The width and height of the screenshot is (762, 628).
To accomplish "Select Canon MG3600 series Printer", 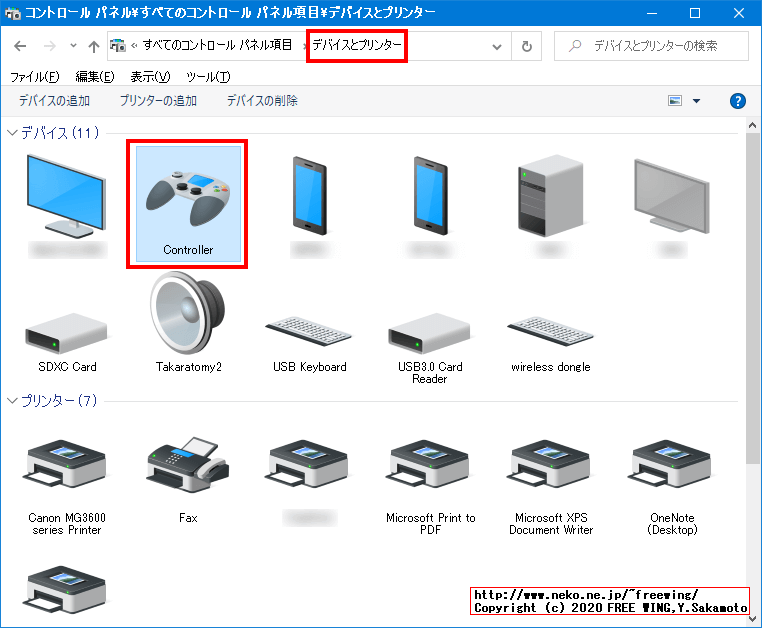I will (65, 466).
